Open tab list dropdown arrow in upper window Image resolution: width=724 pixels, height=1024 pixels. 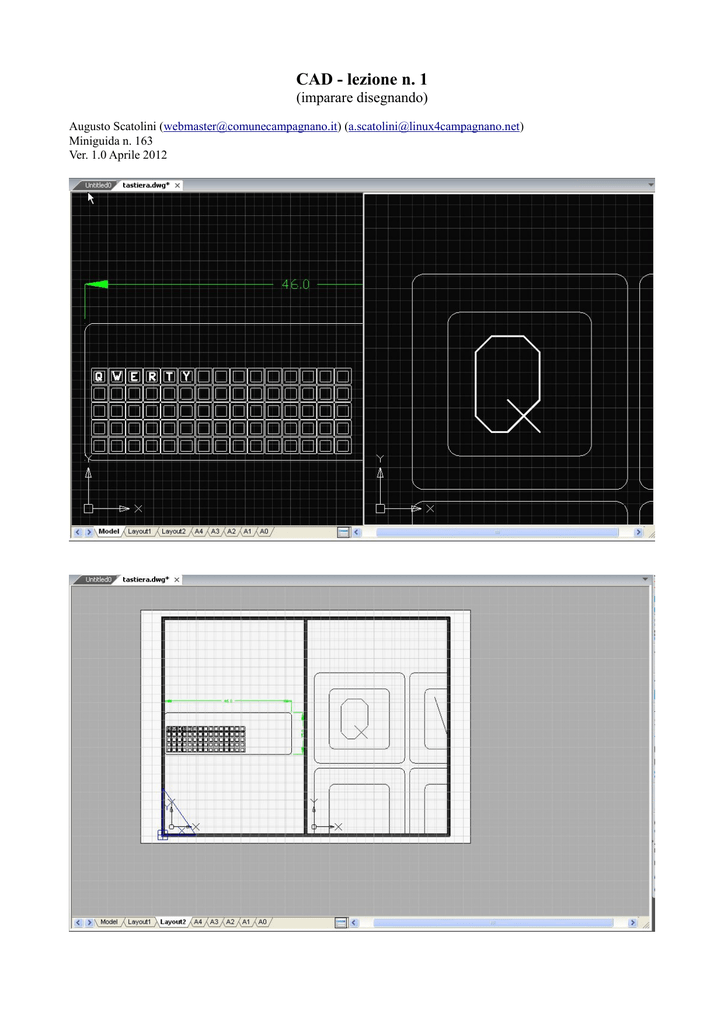[x=651, y=186]
